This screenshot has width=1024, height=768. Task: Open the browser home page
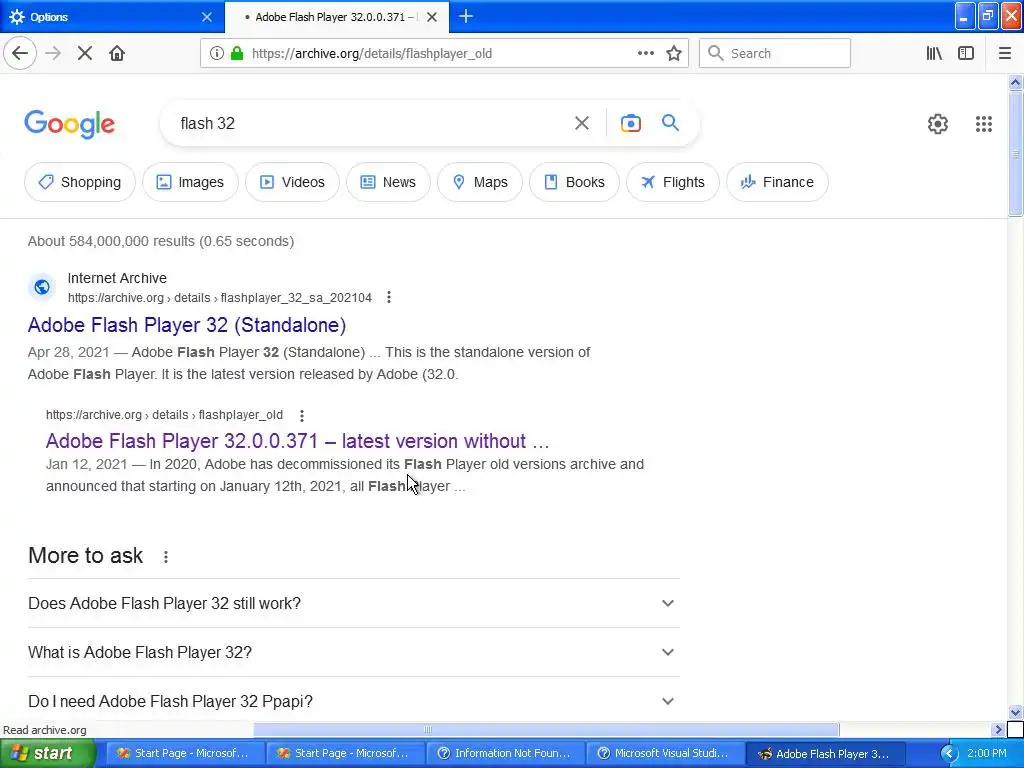pyautogui.click(x=117, y=53)
